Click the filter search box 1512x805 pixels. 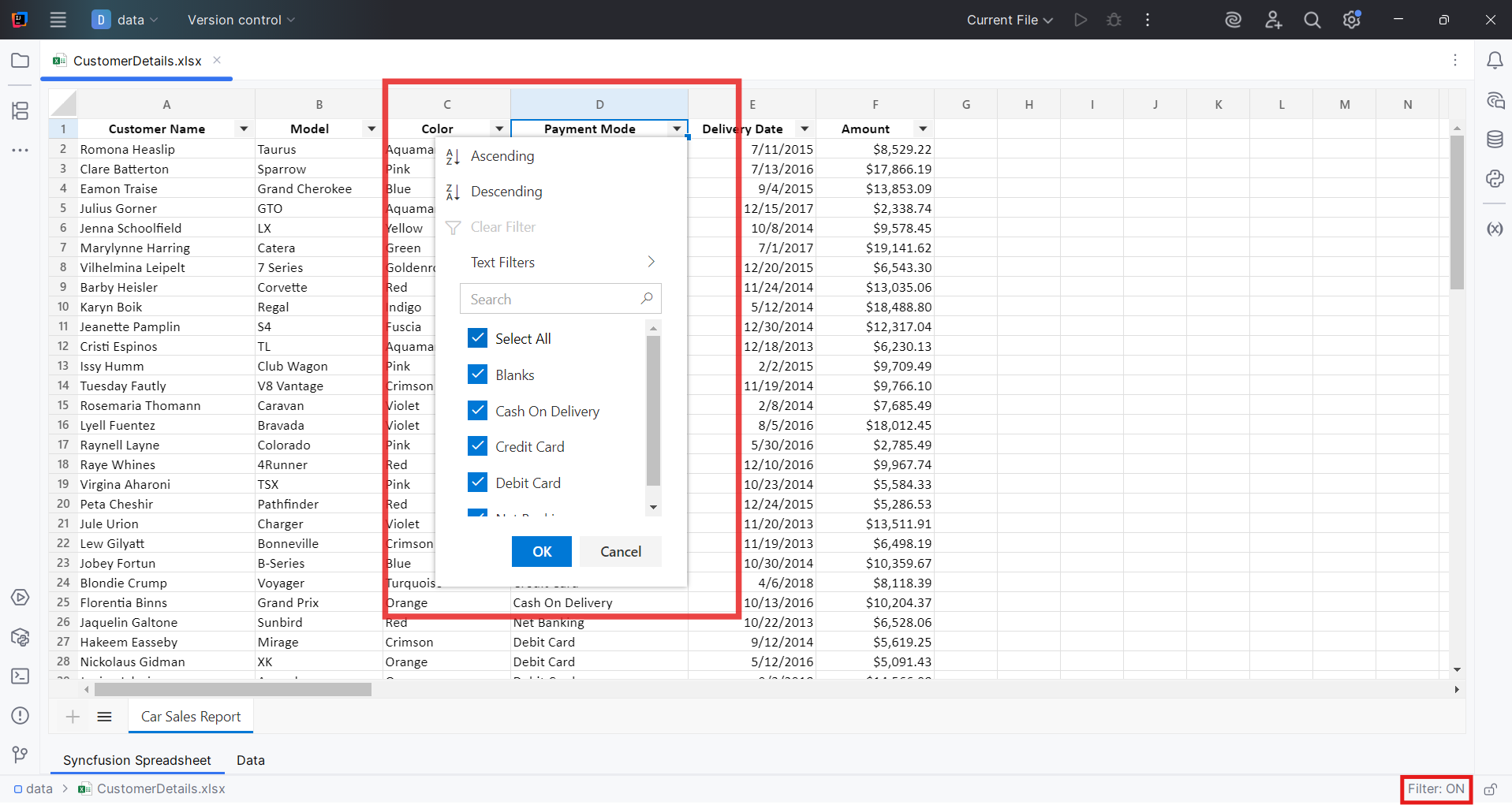(552, 299)
